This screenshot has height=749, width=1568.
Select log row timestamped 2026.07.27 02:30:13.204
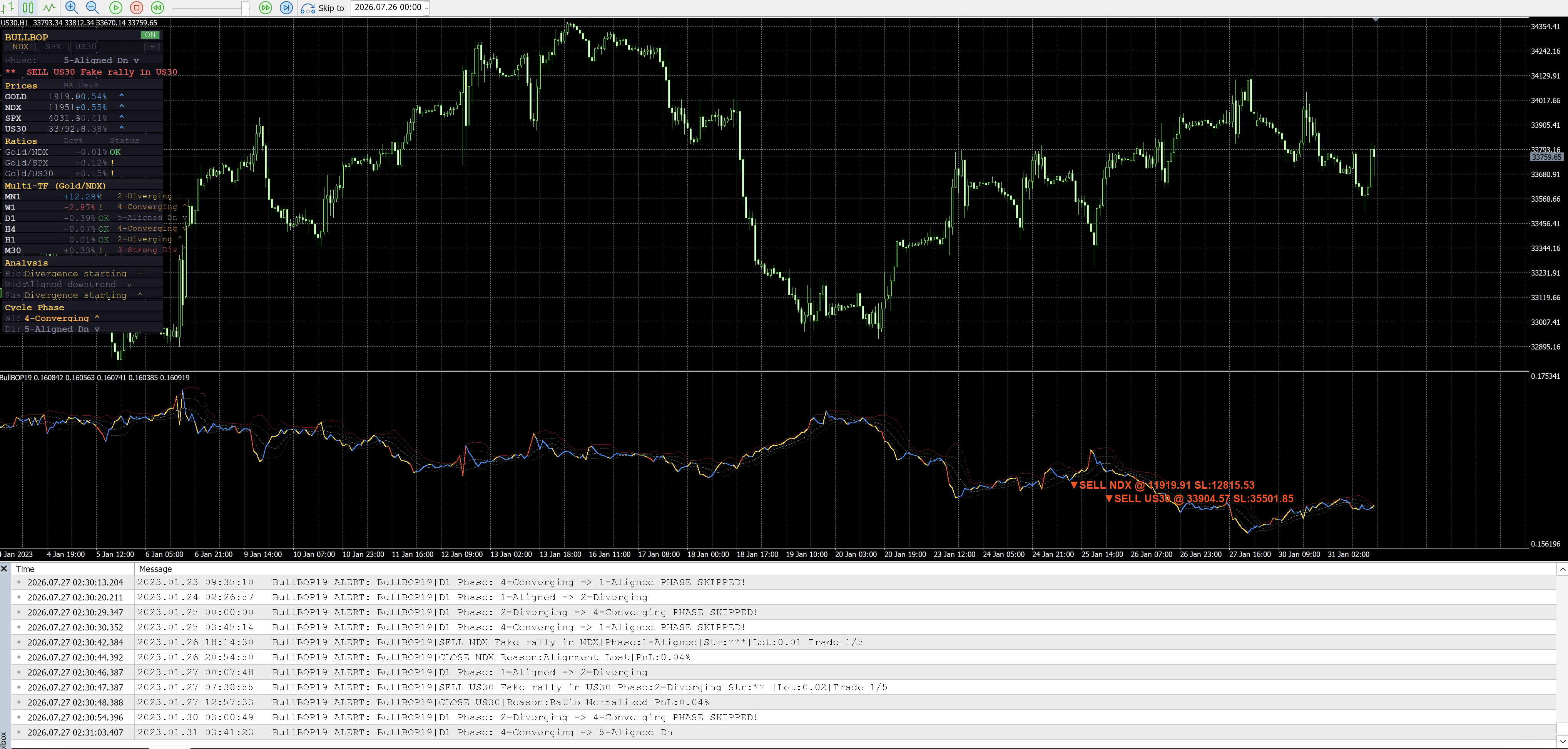[x=783, y=582]
